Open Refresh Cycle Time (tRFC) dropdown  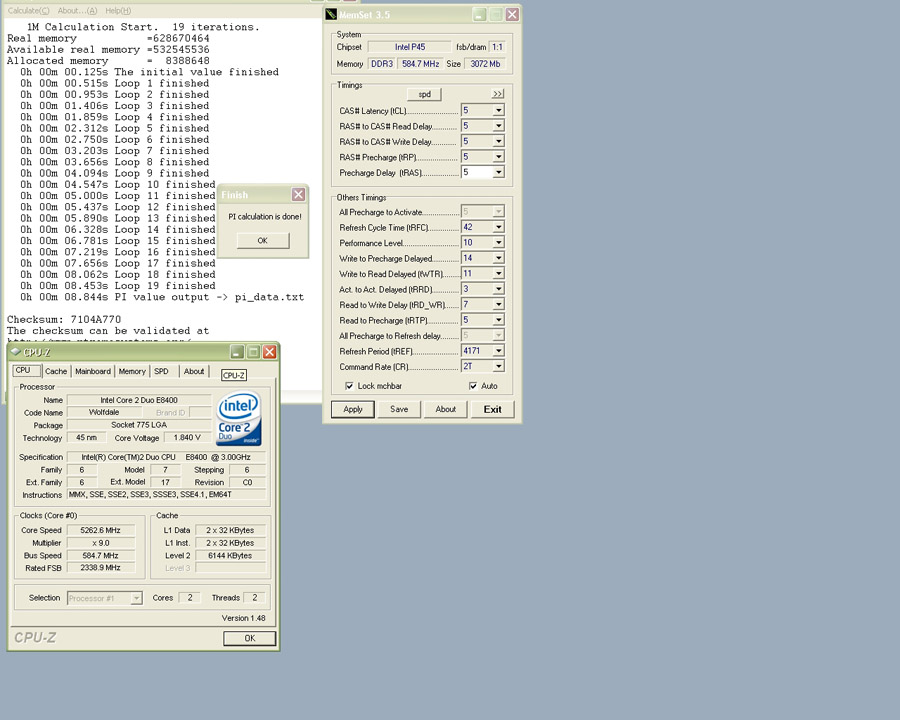click(x=498, y=227)
